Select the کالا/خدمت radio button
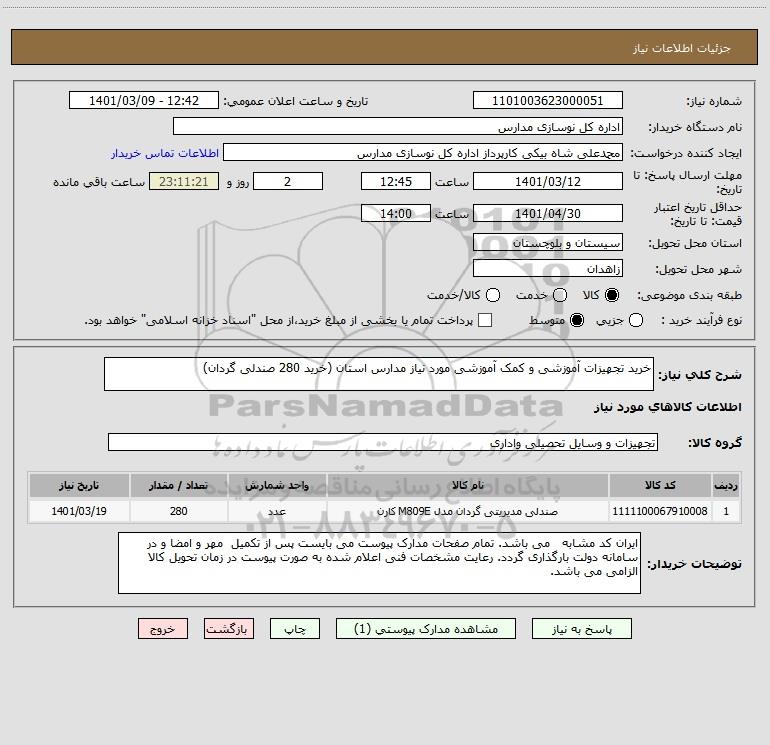The width and height of the screenshot is (770, 745). [x=493, y=295]
